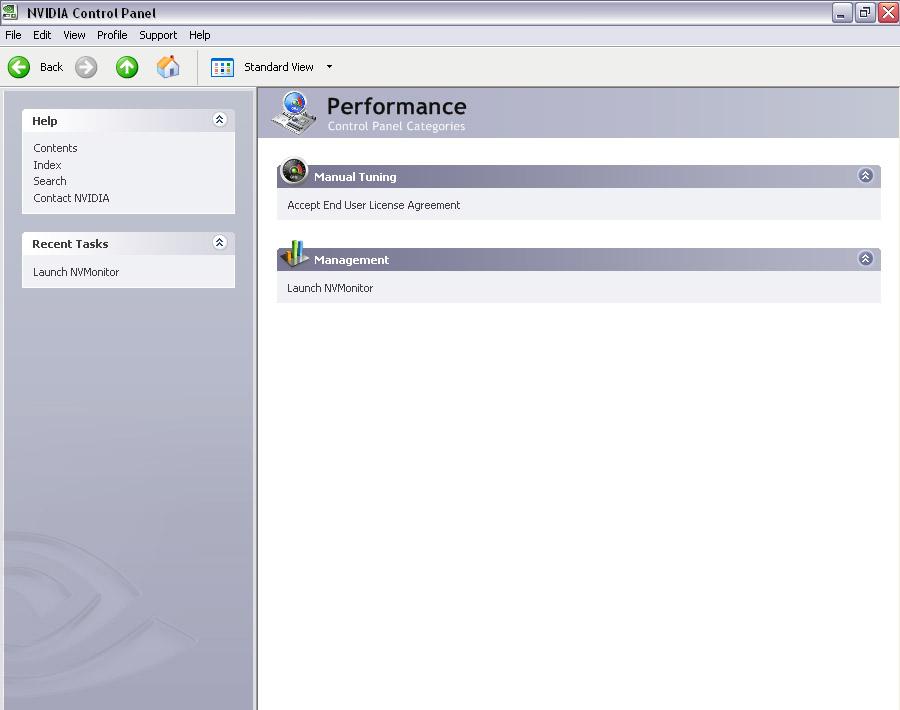Collapse the Recent Tasks panel chevron

(x=219, y=242)
